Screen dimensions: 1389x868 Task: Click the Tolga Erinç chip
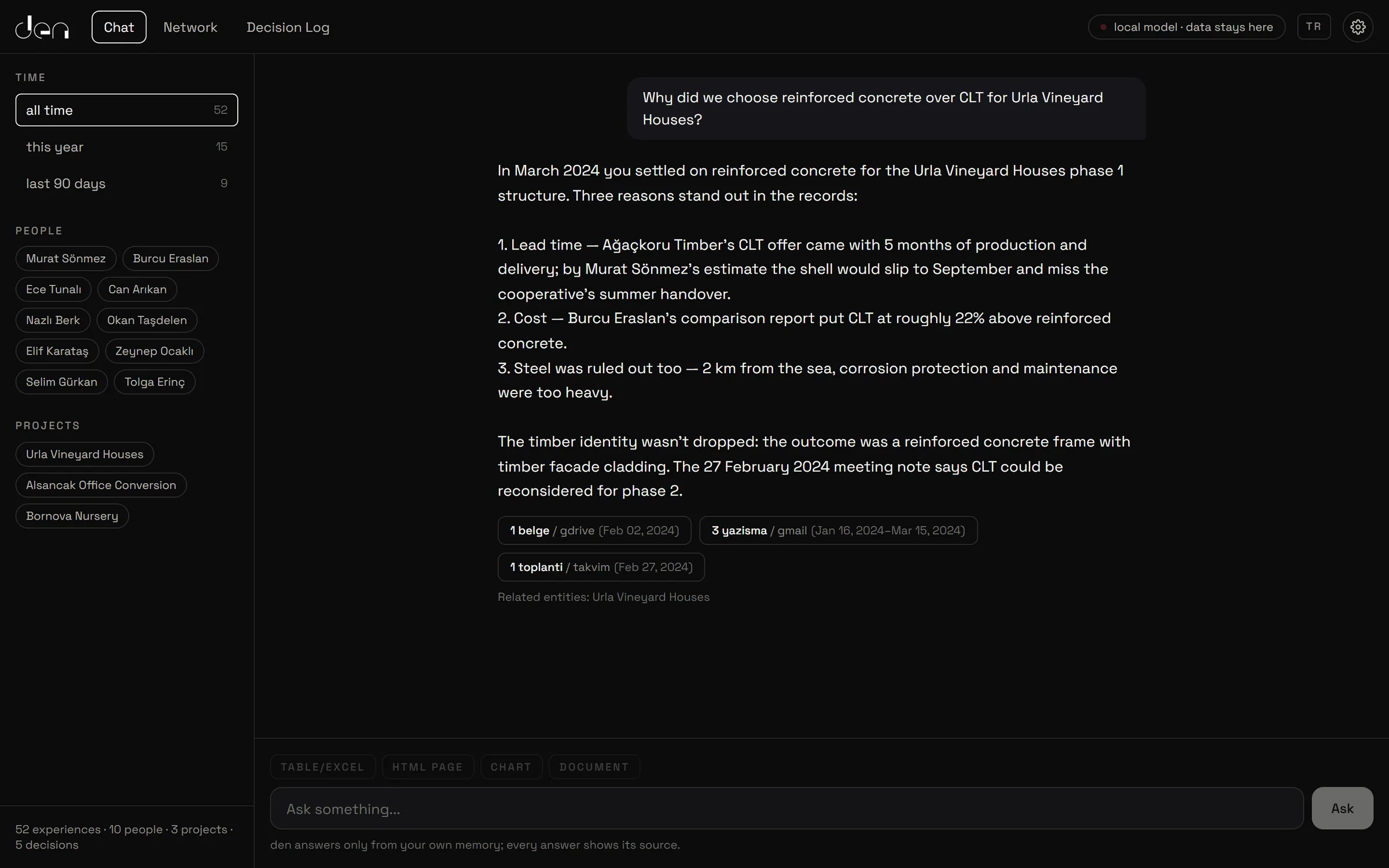[155, 382]
